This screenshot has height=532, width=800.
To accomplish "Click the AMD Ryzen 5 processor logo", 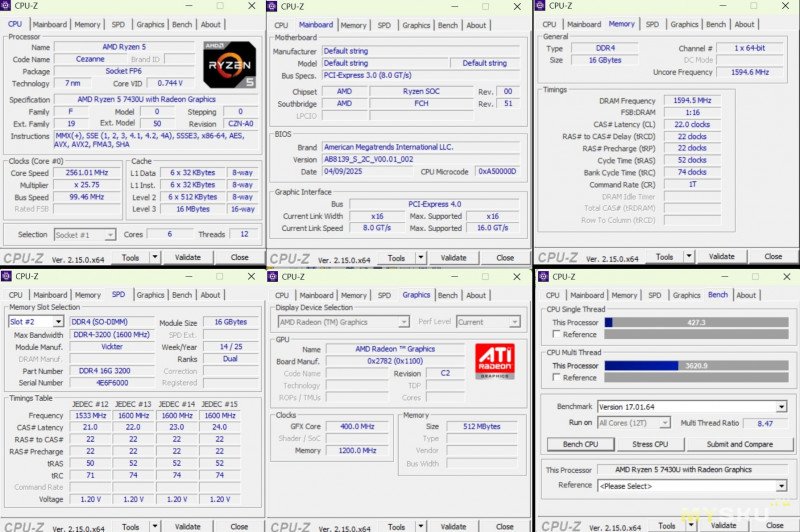I will coord(229,64).
